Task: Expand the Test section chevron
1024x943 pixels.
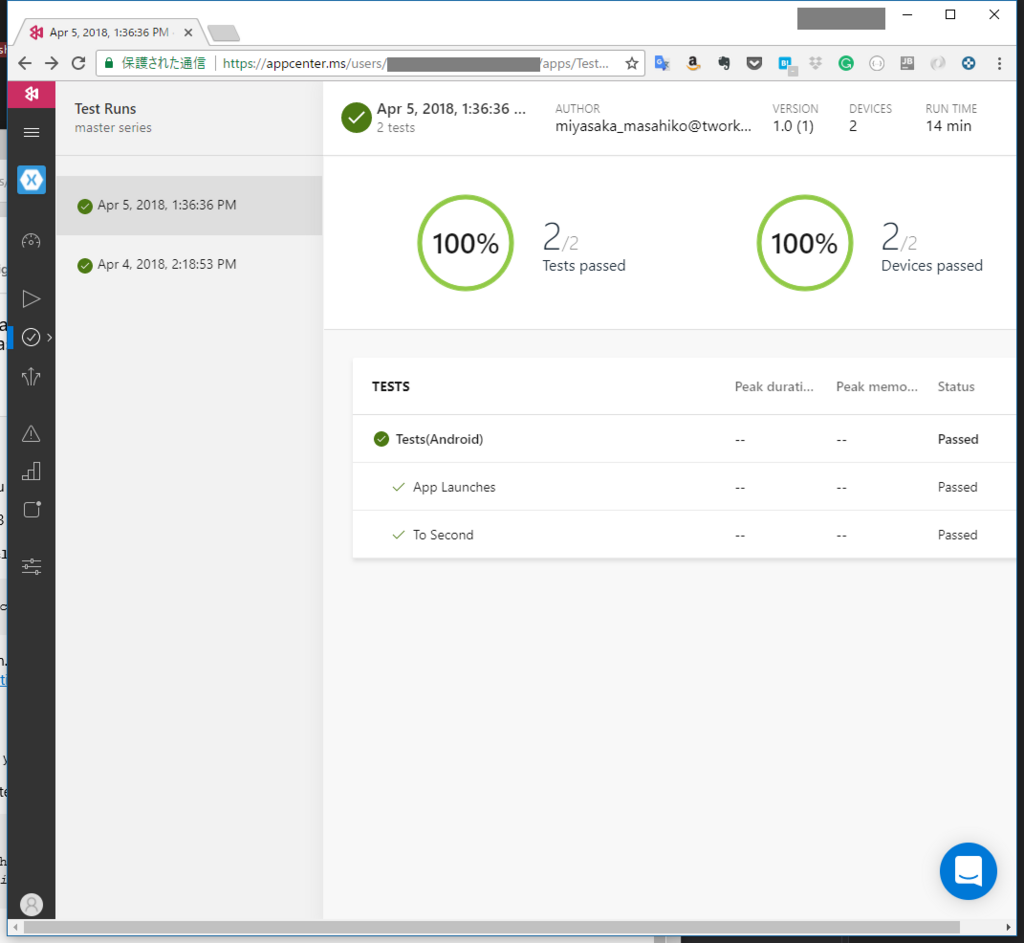Action: [x=50, y=337]
